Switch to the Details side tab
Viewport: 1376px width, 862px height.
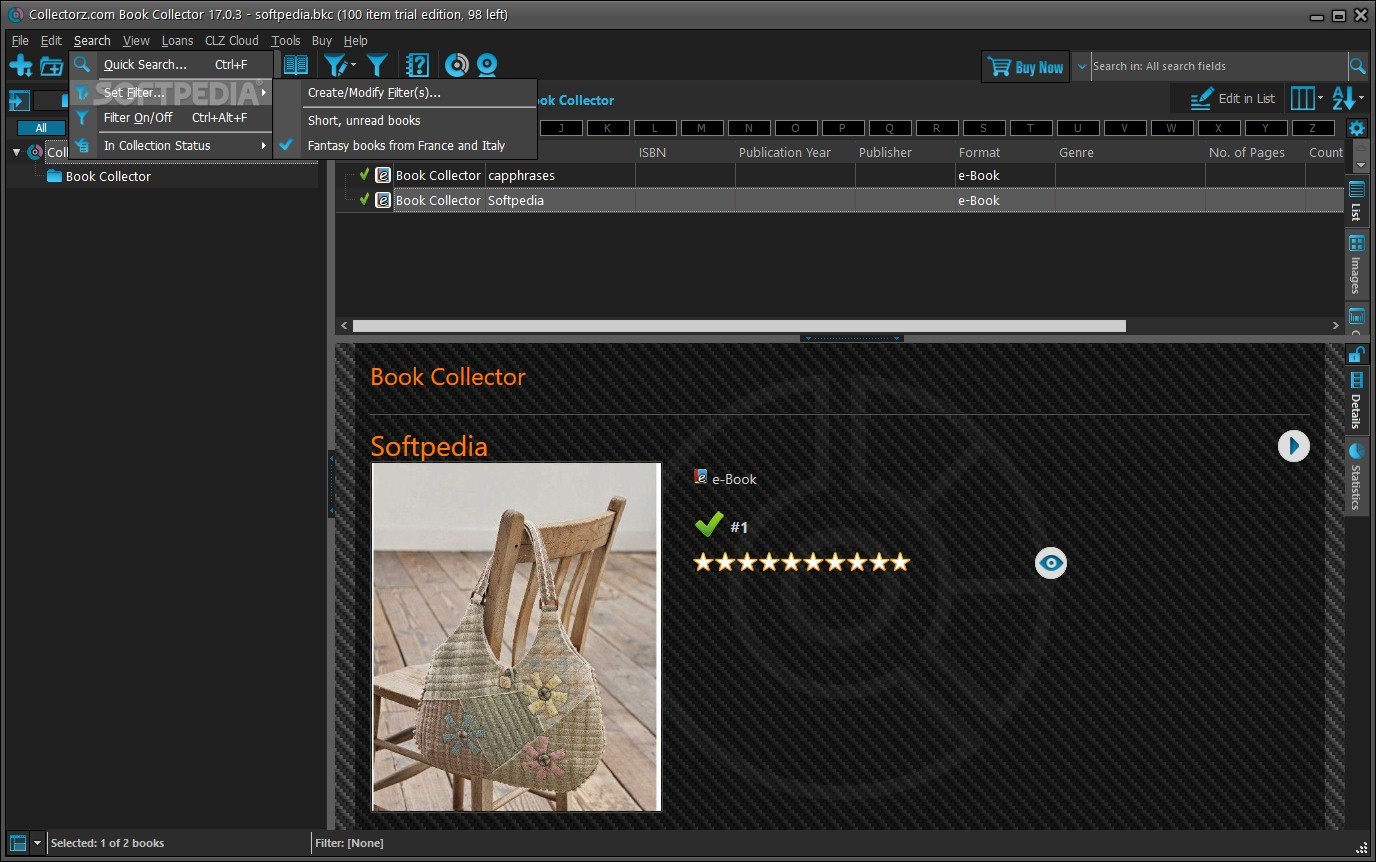pyautogui.click(x=1356, y=400)
